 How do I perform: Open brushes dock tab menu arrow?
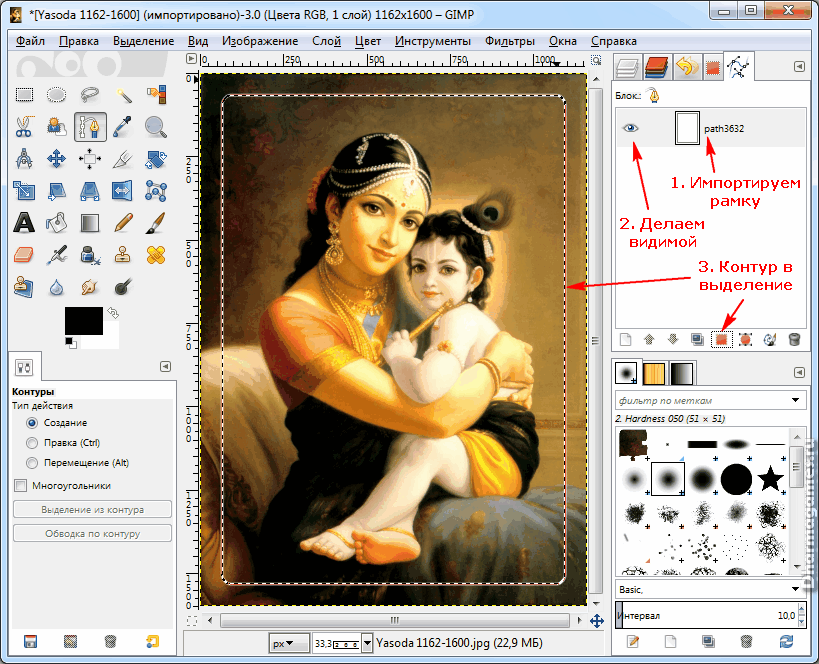click(799, 372)
